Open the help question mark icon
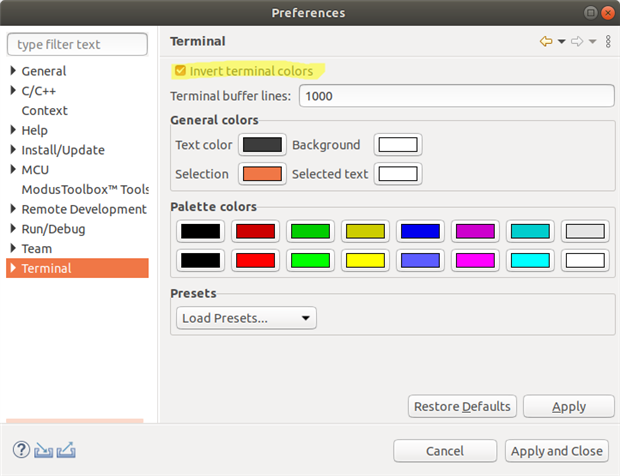 21,450
